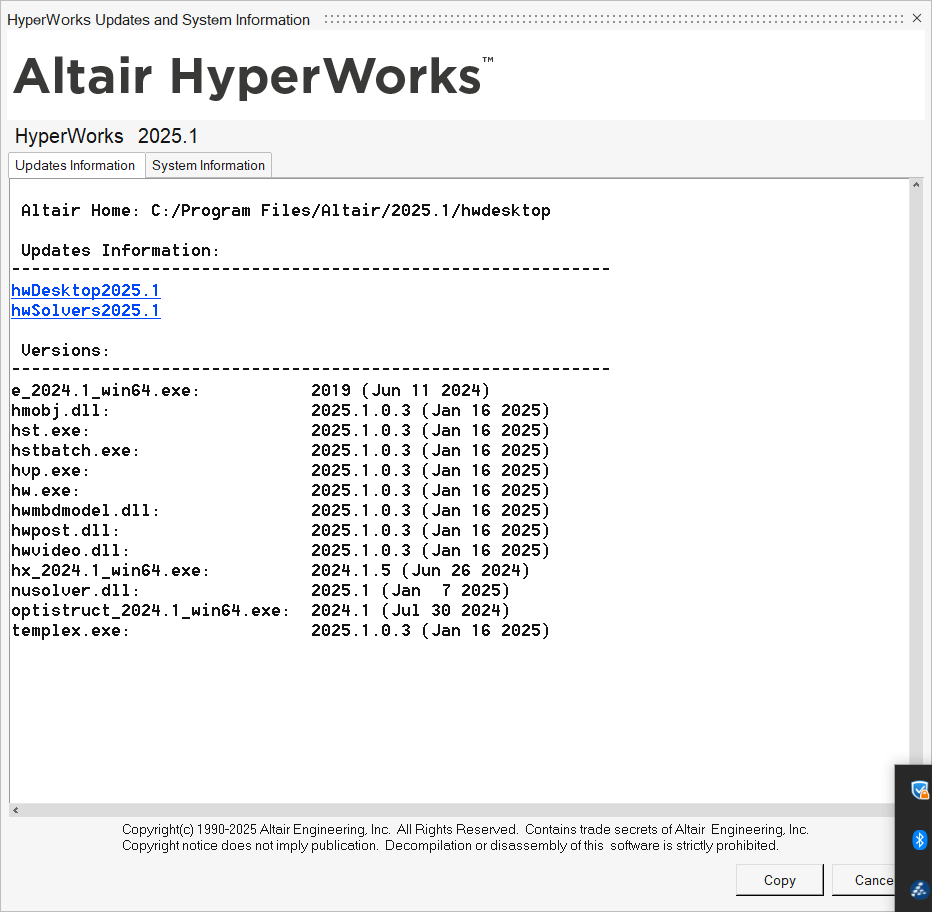Click the dark blue checkered tray icon
932x912 pixels.
point(919,888)
